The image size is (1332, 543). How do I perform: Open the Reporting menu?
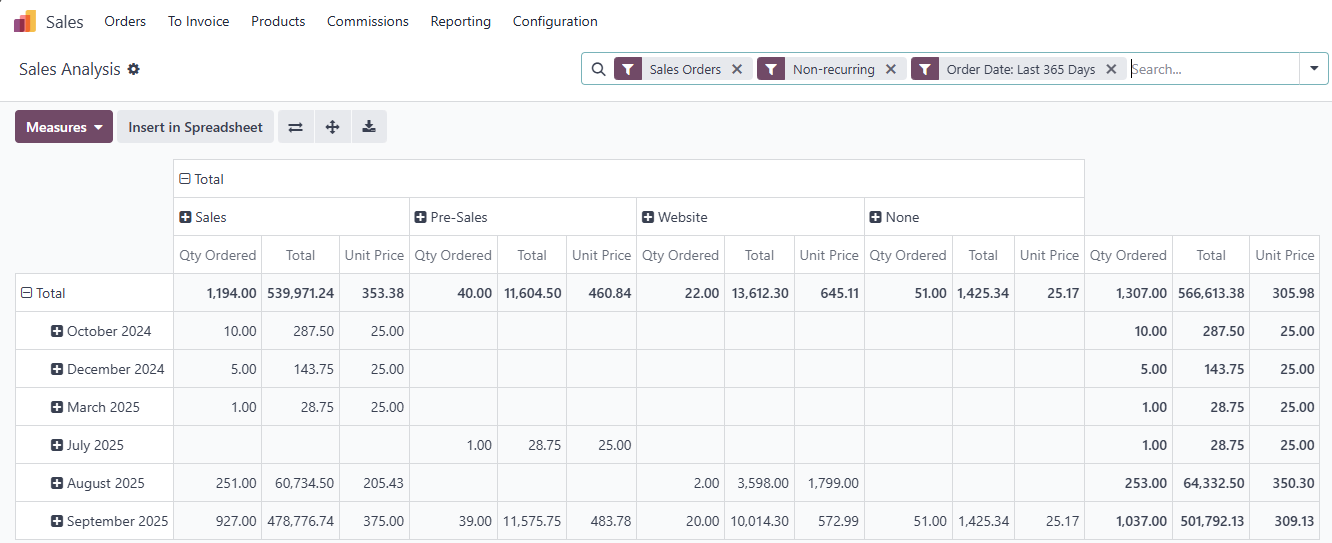pyautogui.click(x=460, y=21)
